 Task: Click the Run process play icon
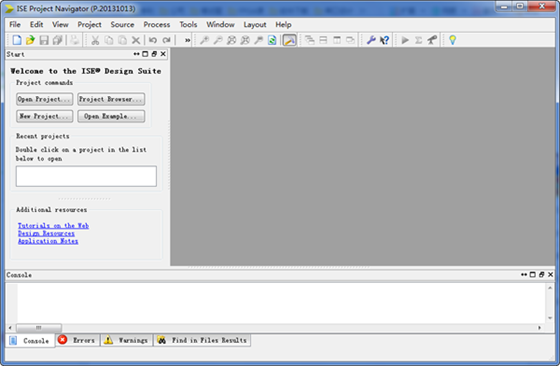[405, 40]
